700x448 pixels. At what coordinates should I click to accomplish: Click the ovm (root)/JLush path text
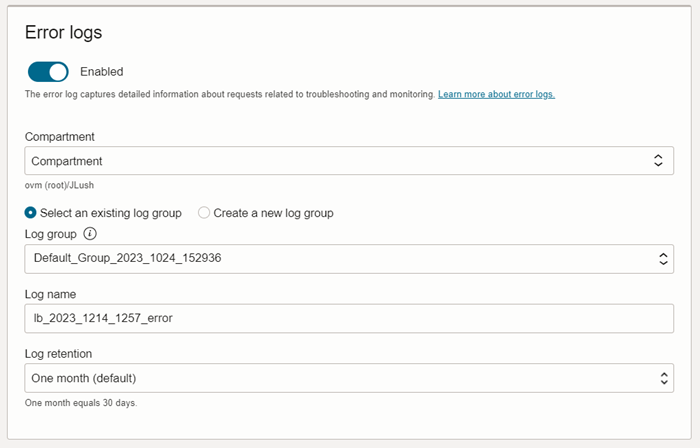pyautogui.click(x=59, y=185)
